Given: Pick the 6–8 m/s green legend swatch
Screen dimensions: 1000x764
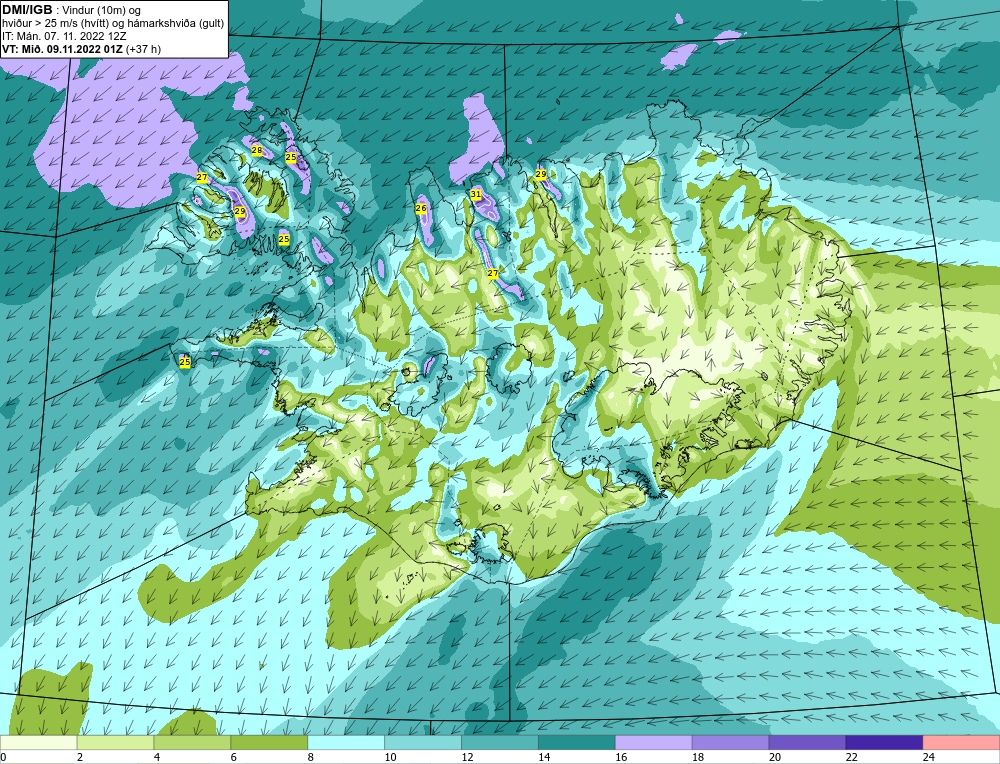Looking at the screenshot, I should coord(269,742).
